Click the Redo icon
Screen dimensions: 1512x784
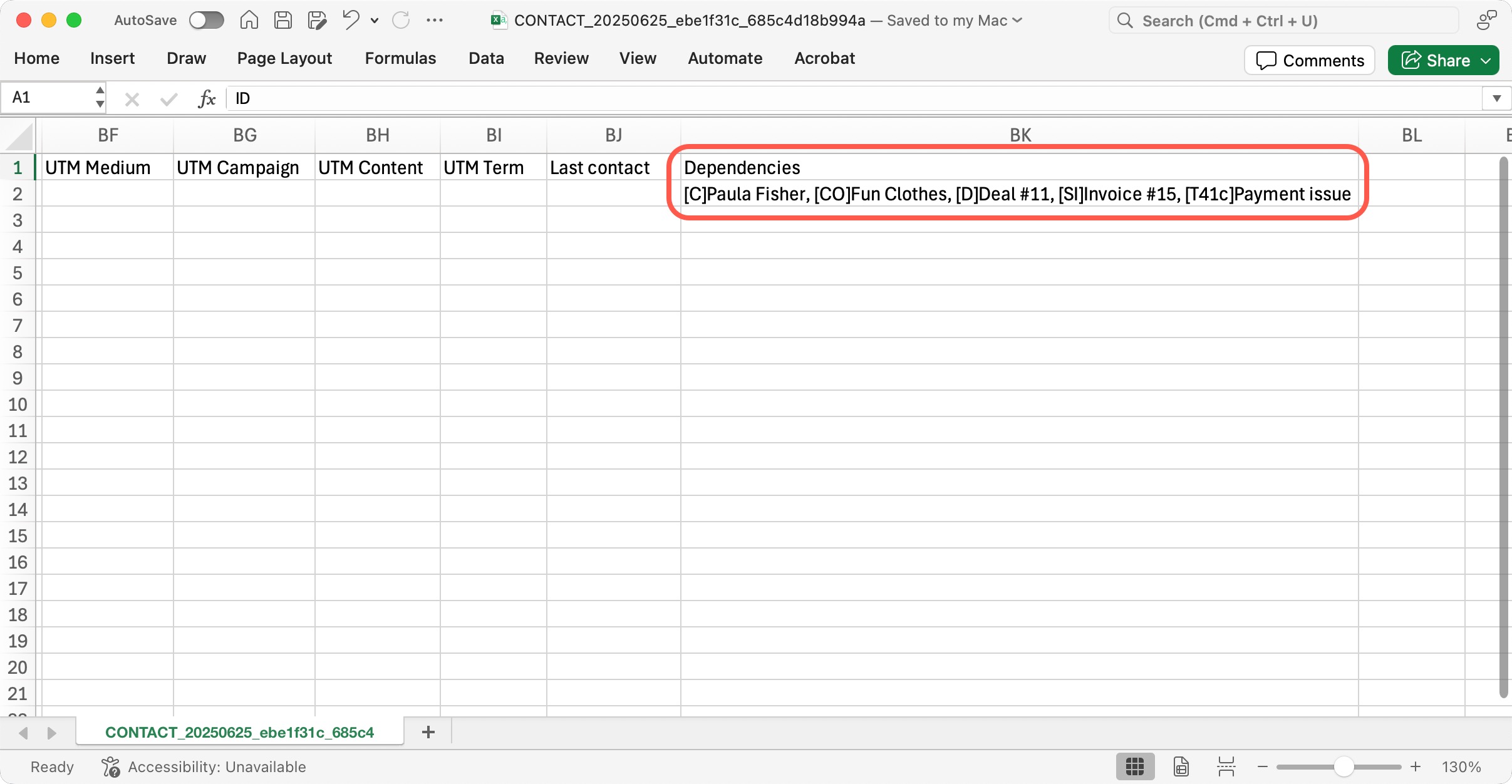point(401,19)
